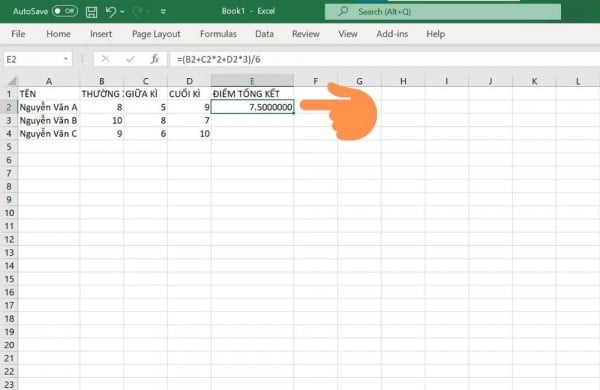Image resolution: width=600 pixels, height=390 pixels.
Task: Select column B header
Action: [x=102, y=81]
